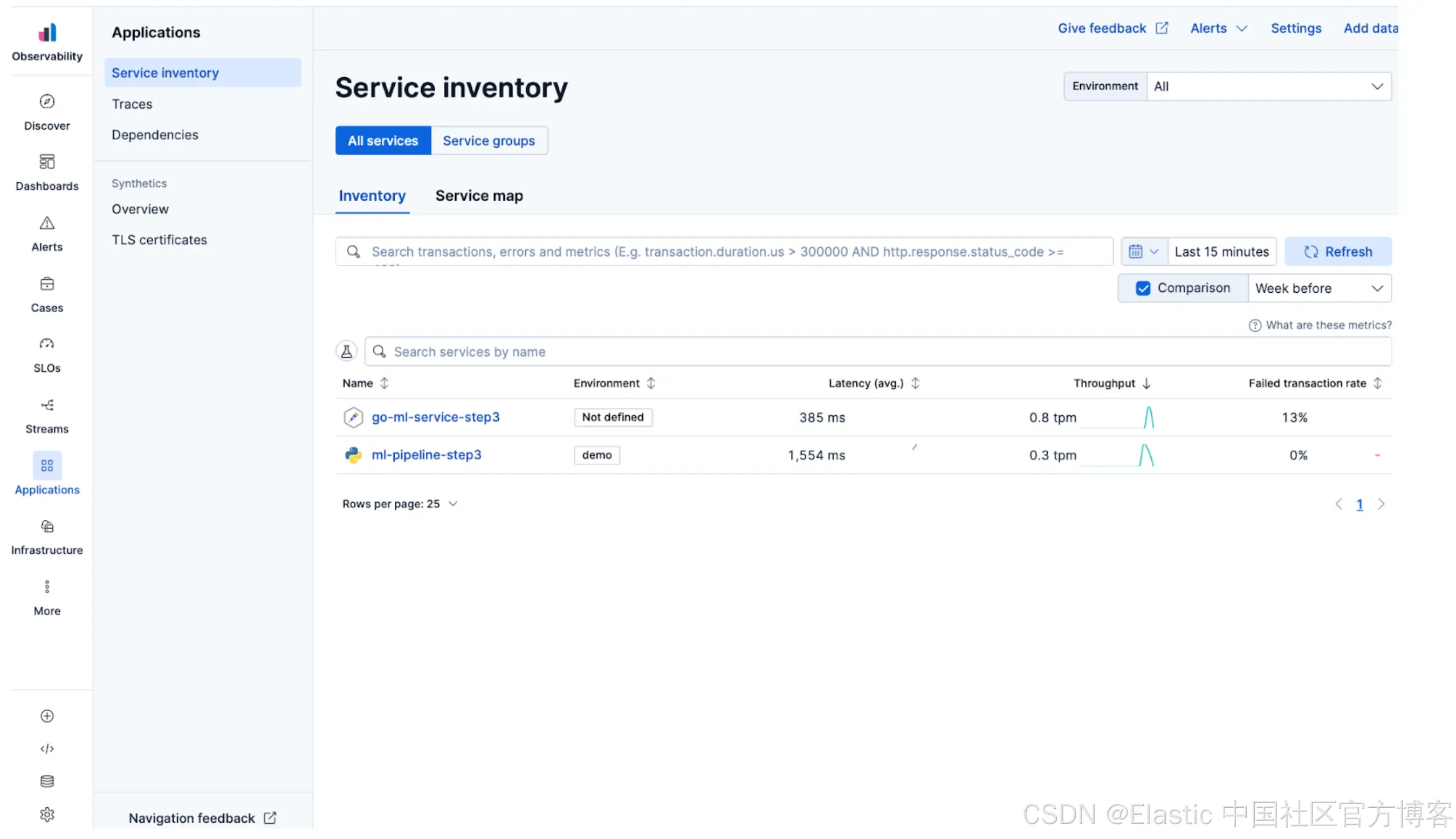Change Rows per page setting
Image resolution: width=1456 pixels, height=839 pixels.
click(x=399, y=504)
